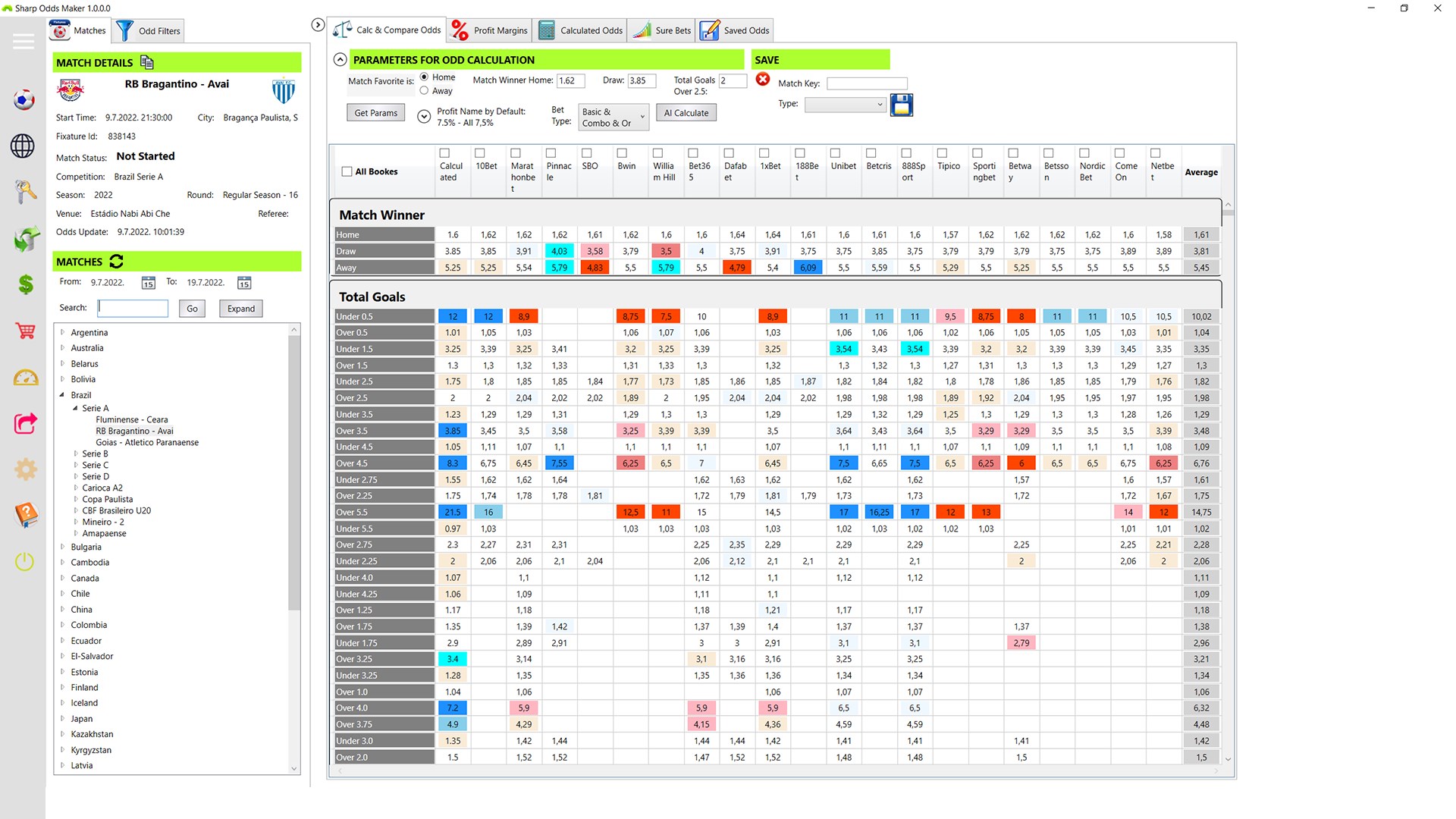Click the orange gear settings sidebar icon

25,469
